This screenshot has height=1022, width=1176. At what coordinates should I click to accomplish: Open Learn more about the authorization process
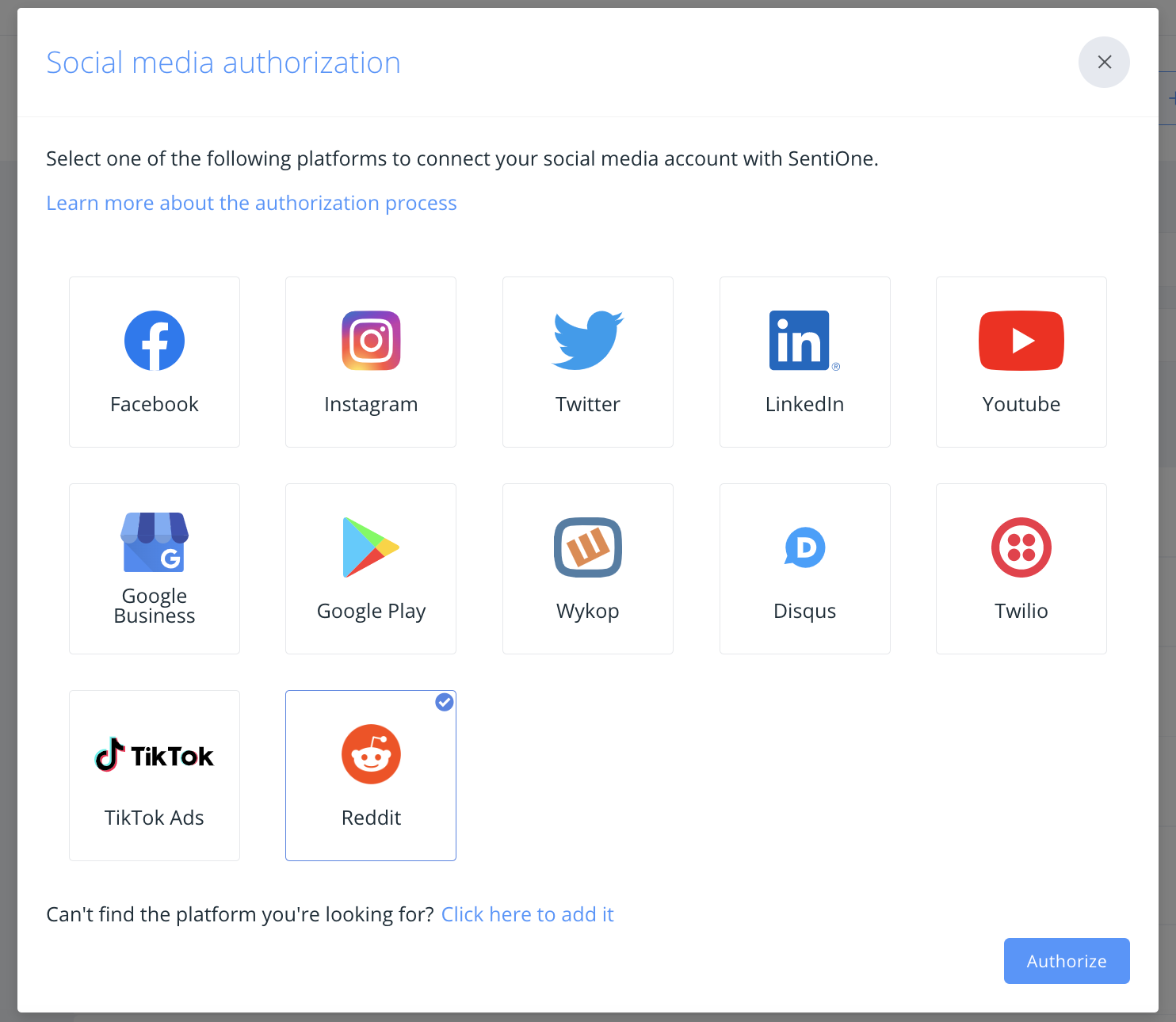[x=251, y=203]
